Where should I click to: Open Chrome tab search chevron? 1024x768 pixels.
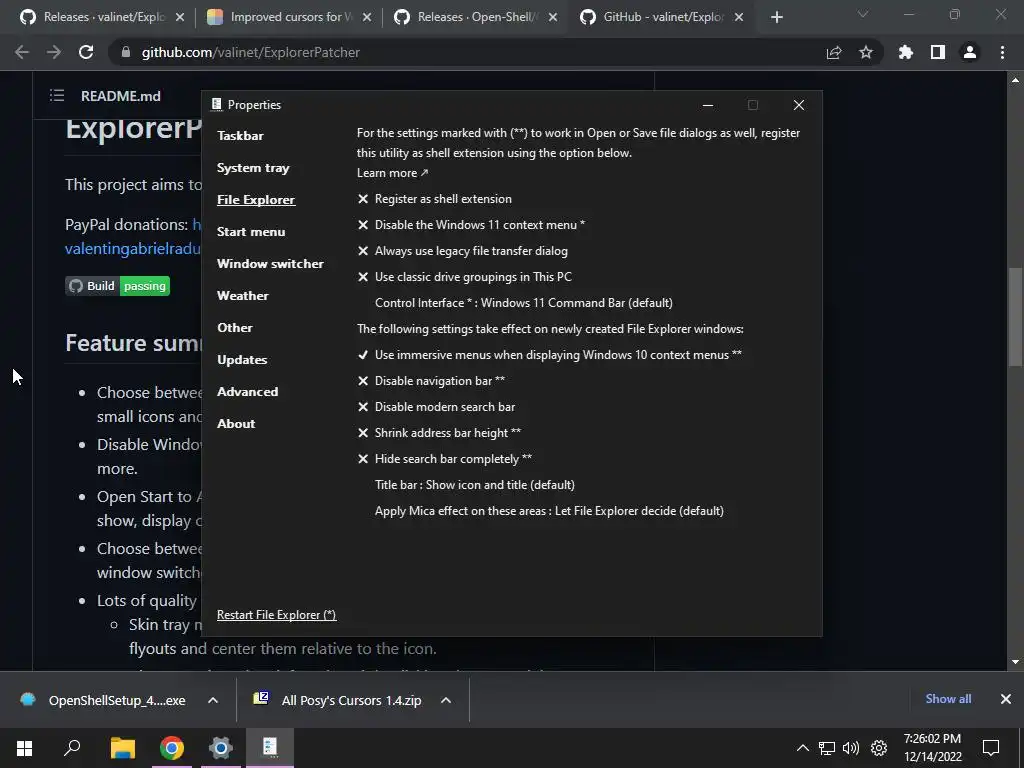[x=863, y=14]
